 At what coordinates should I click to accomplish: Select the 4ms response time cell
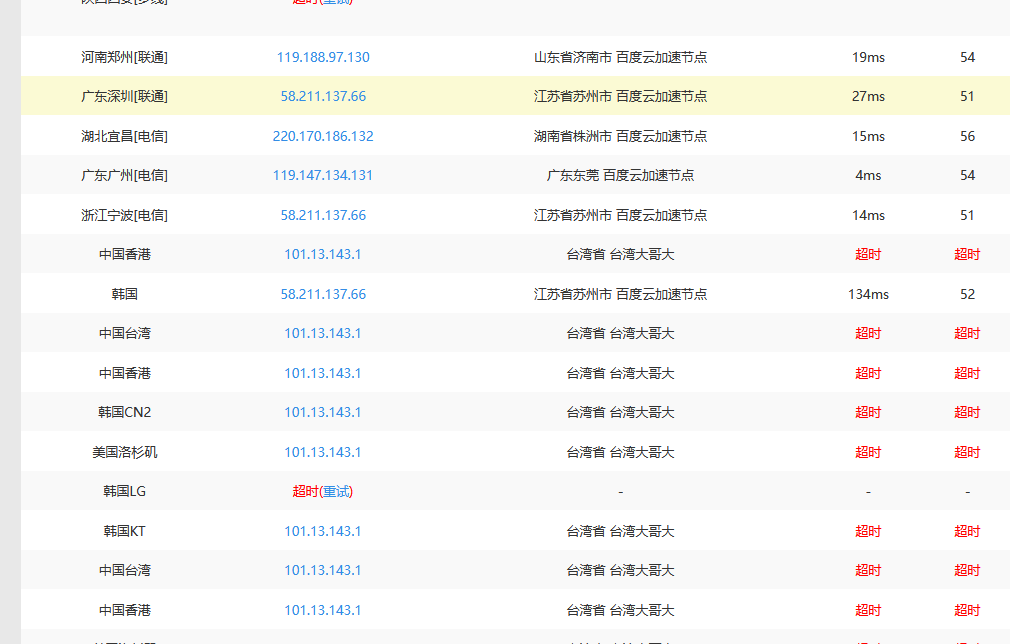tap(868, 175)
